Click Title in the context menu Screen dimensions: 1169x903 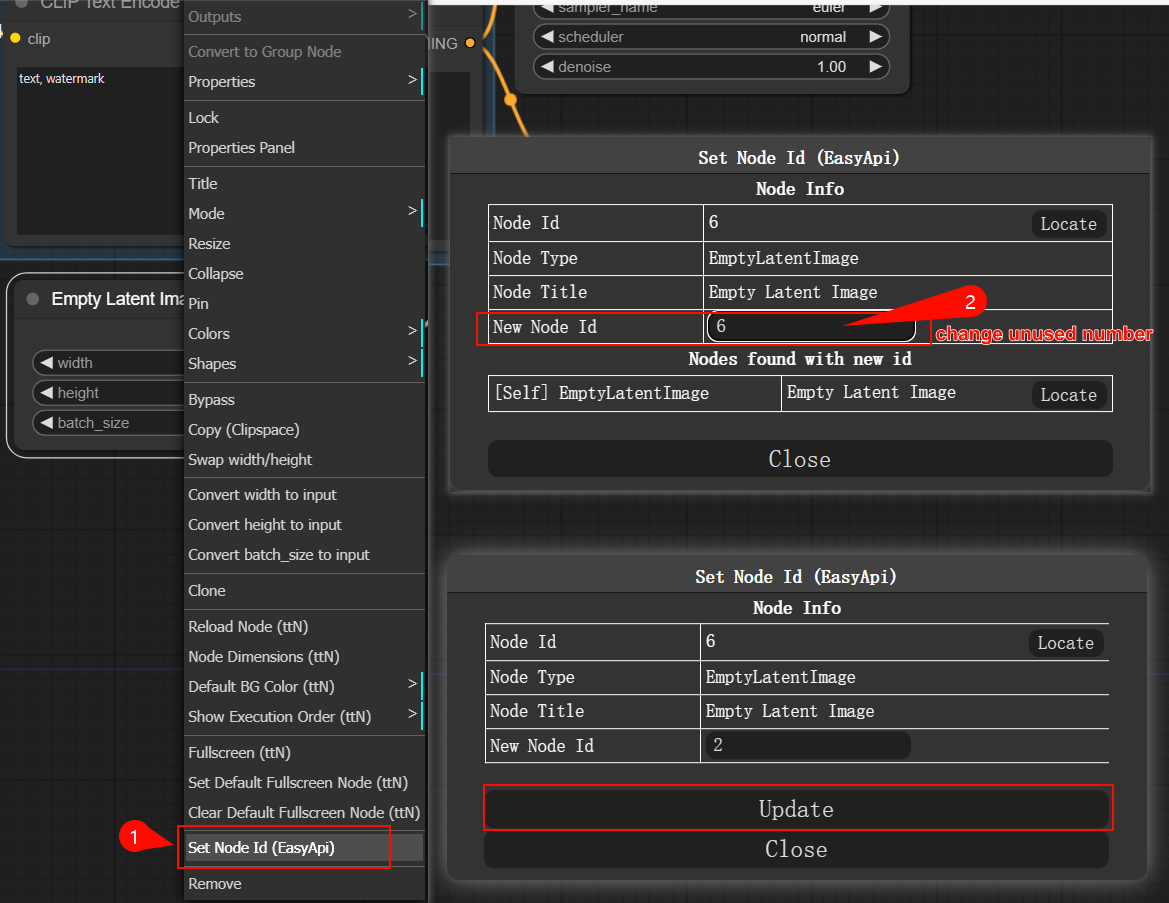point(304,183)
